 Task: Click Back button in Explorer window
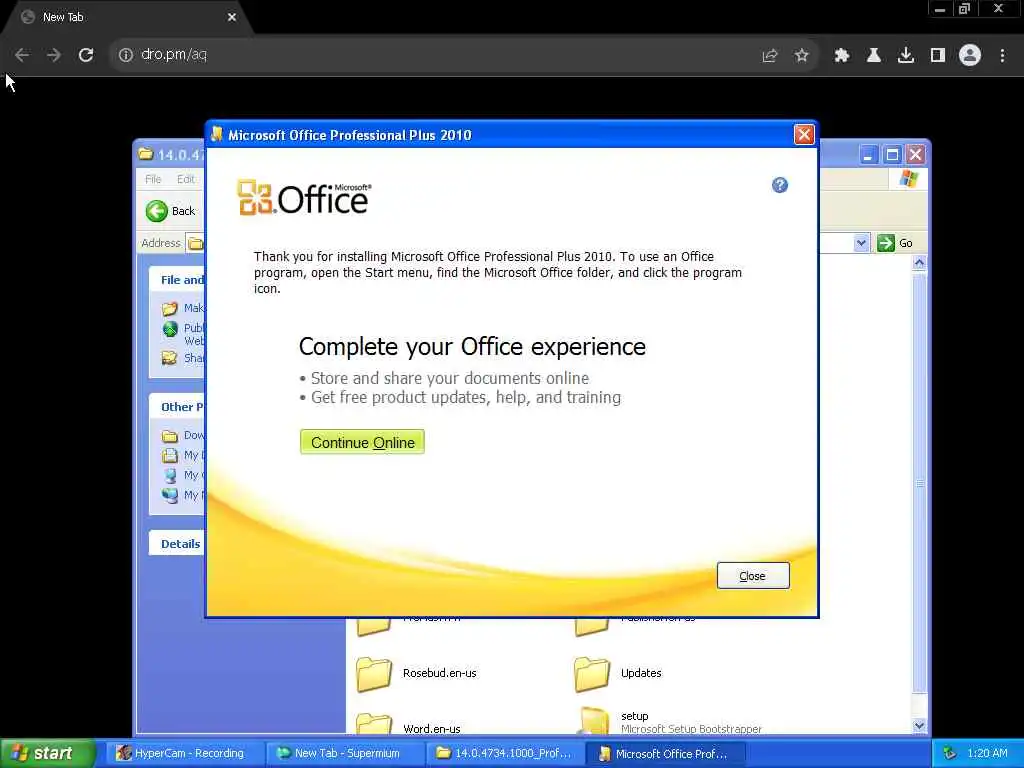(170, 211)
